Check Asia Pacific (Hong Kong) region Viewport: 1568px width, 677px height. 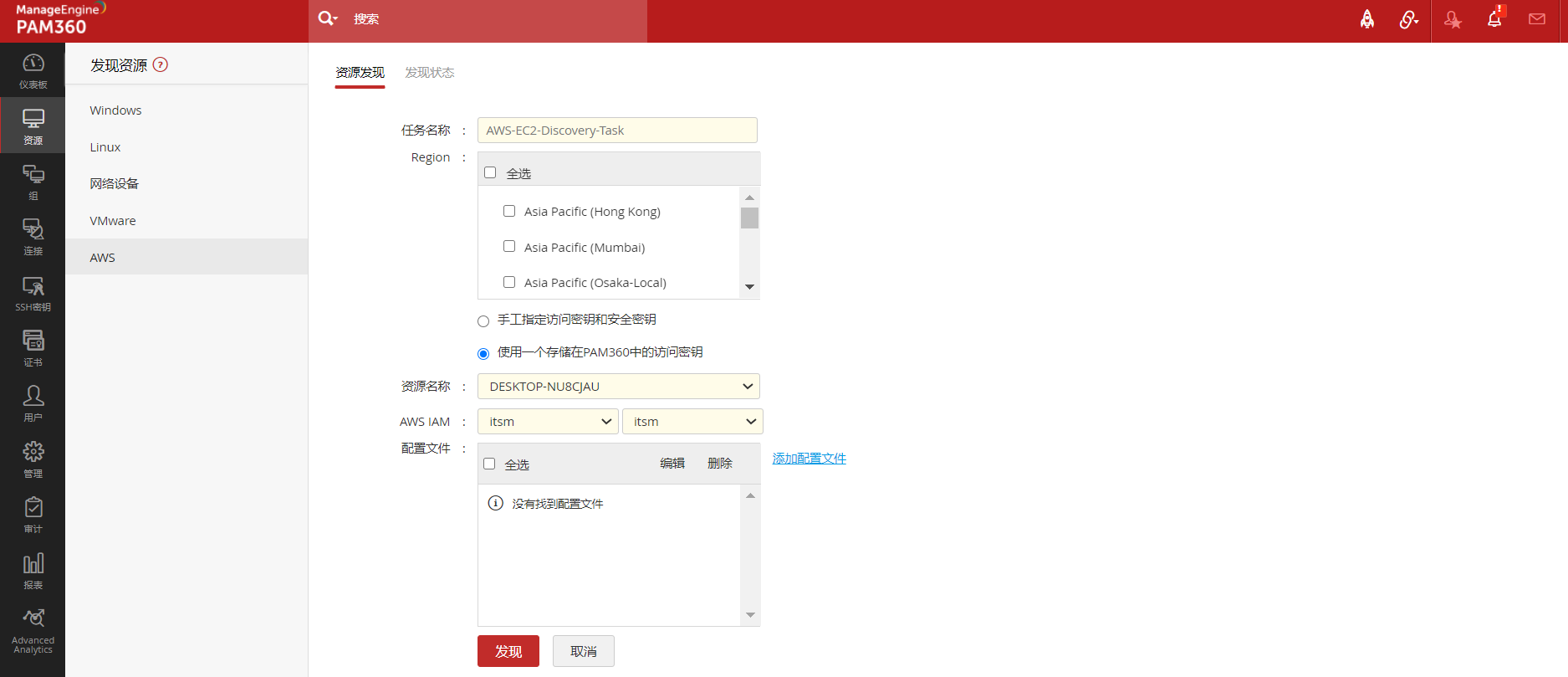pyautogui.click(x=509, y=211)
